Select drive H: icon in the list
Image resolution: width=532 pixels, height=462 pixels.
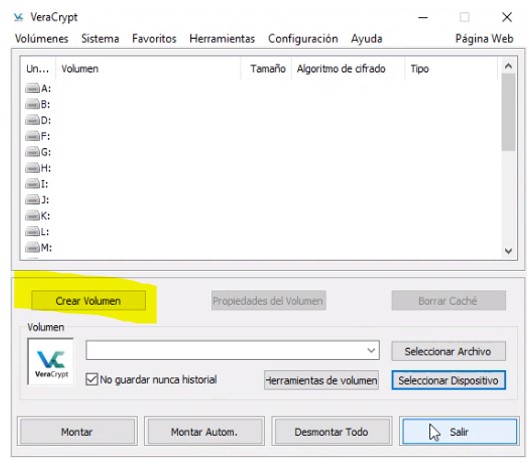point(32,168)
